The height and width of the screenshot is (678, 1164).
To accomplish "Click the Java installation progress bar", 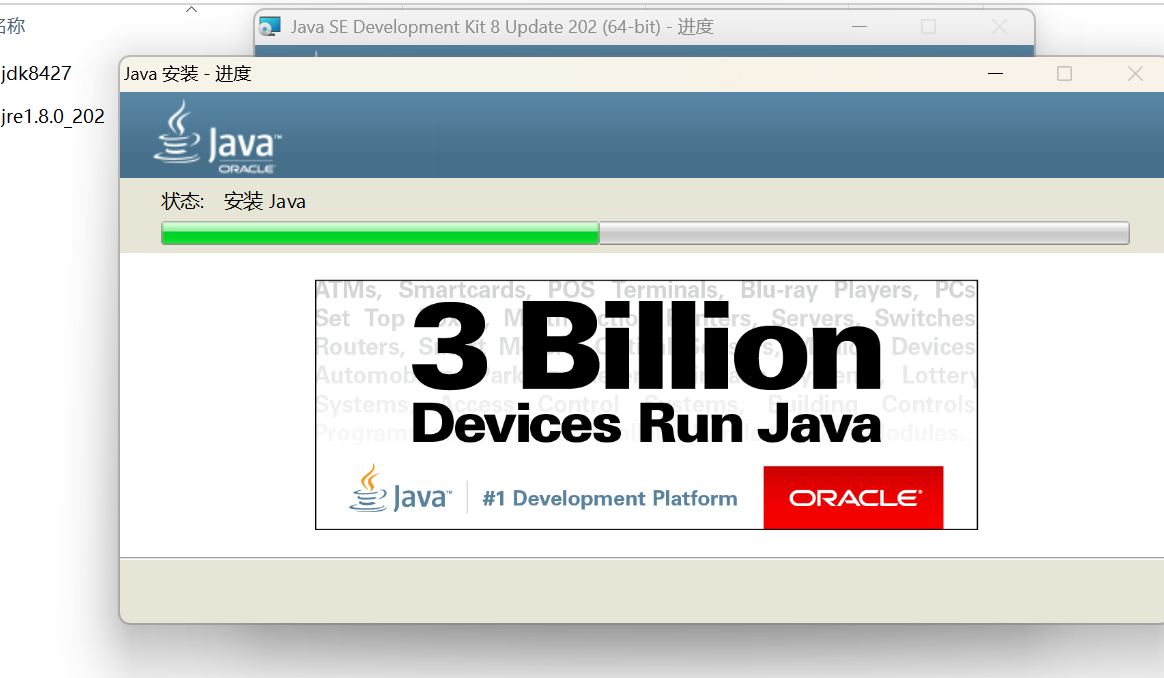I will click(645, 233).
